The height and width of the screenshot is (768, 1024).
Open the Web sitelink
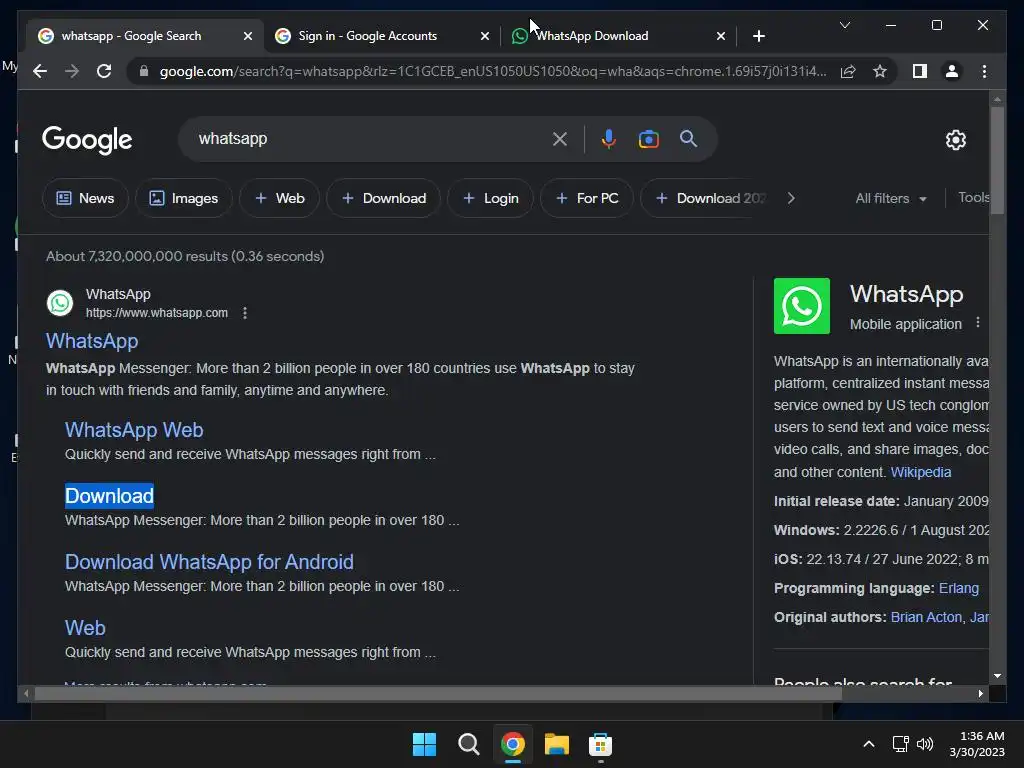click(x=85, y=628)
